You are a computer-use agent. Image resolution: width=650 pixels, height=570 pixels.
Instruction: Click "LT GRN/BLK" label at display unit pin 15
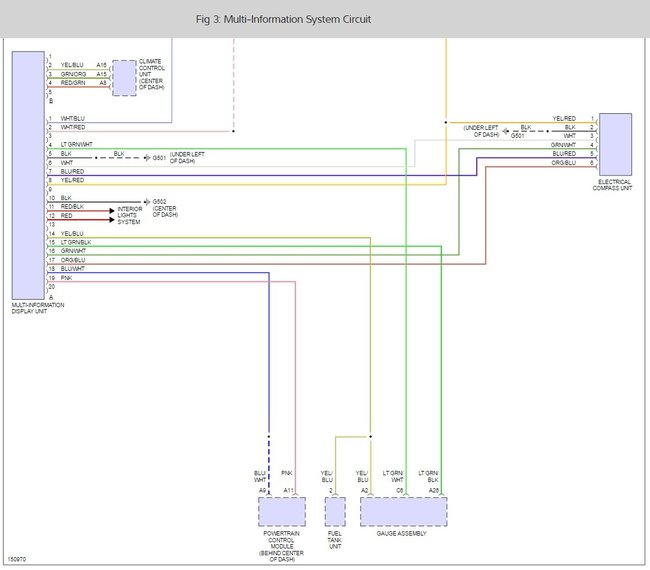(76, 242)
